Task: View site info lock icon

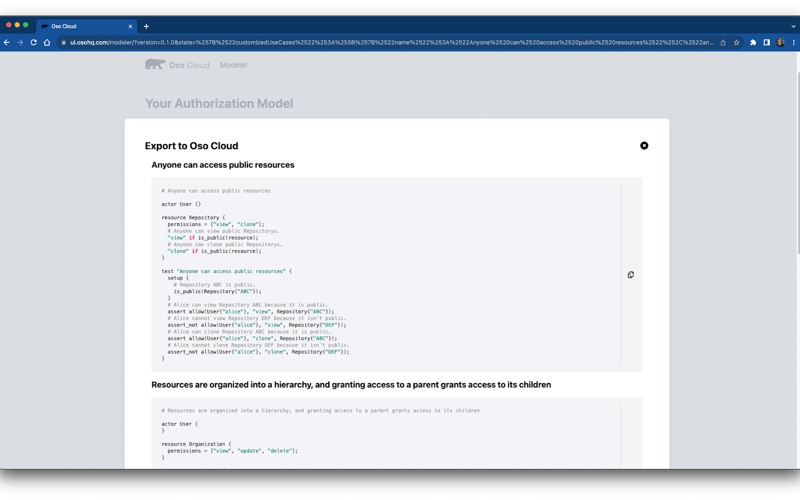Action: 63,42
